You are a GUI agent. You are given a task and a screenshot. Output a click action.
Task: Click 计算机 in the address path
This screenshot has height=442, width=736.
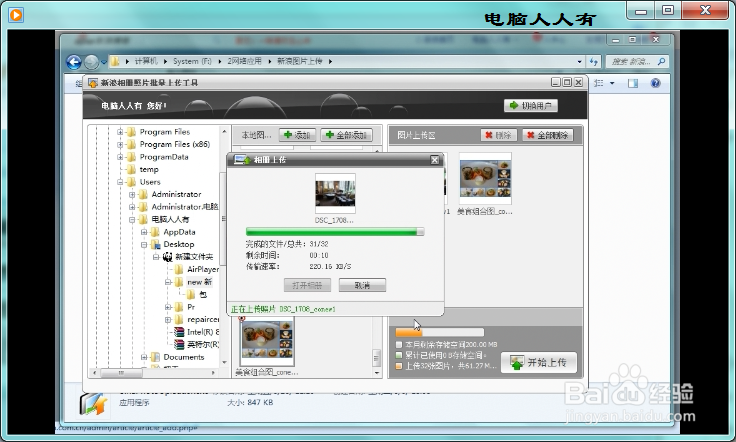(x=146, y=61)
